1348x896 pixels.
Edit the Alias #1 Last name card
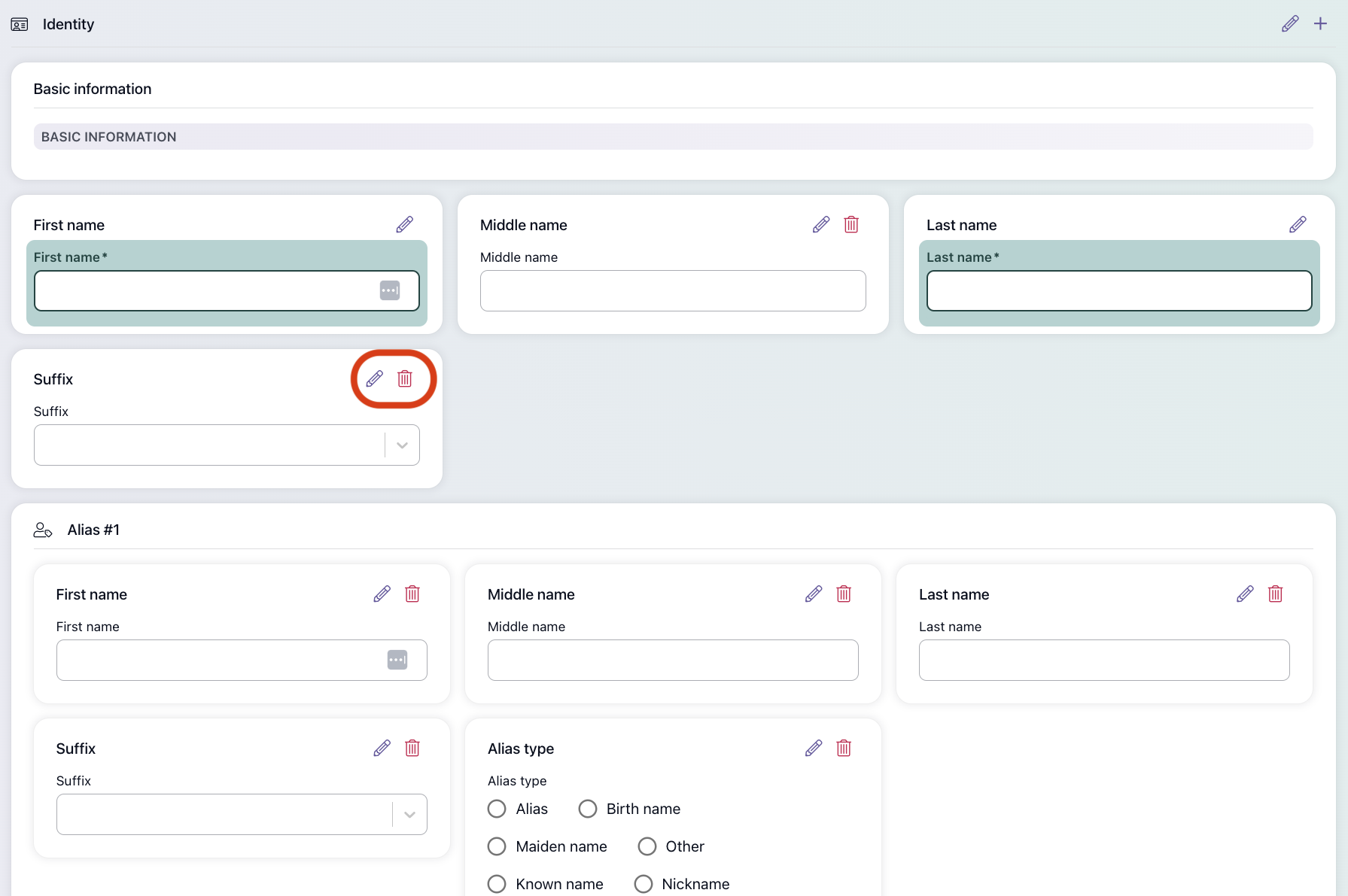(x=1245, y=594)
